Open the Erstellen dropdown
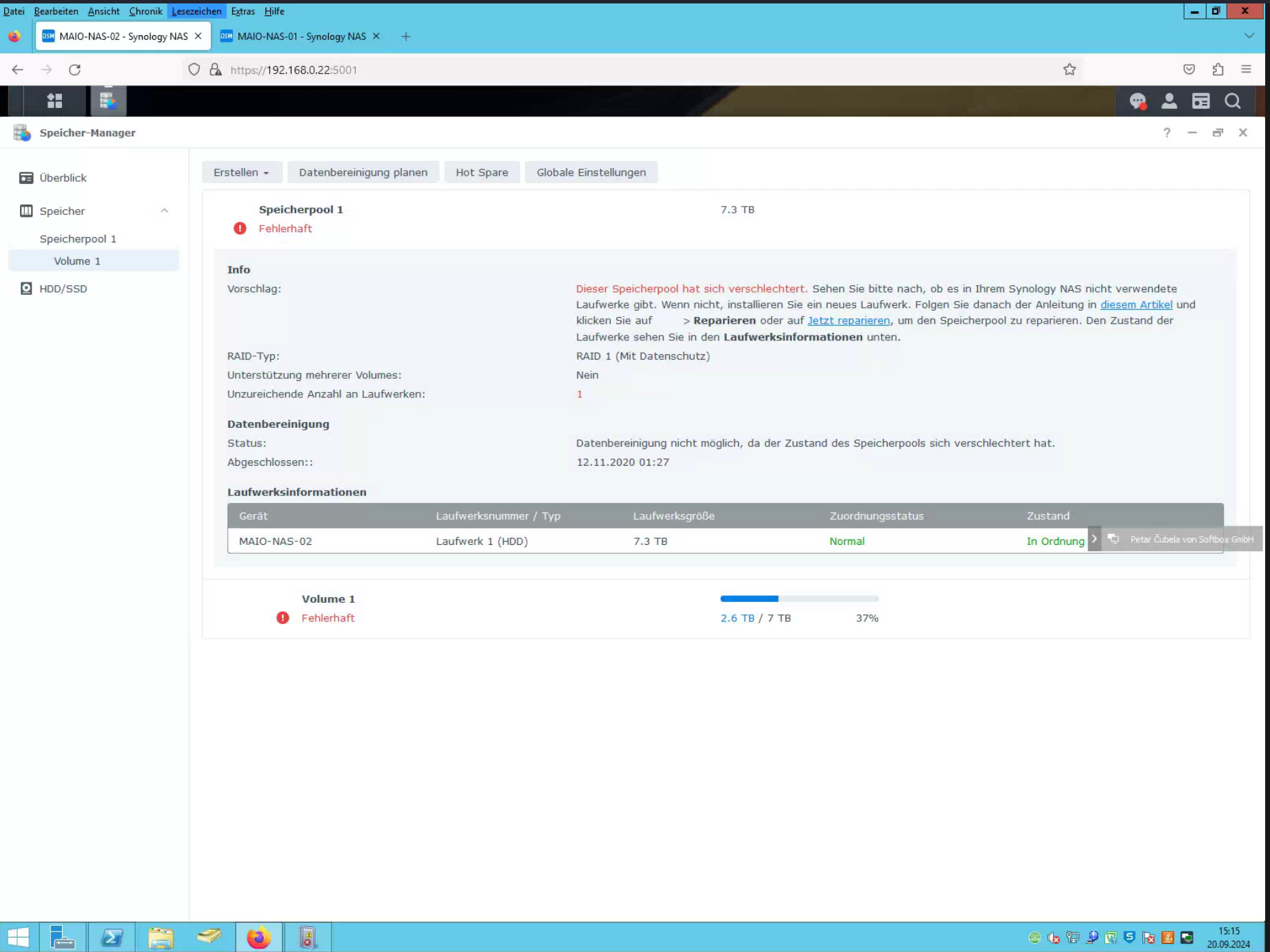The image size is (1270, 952). point(241,172)
